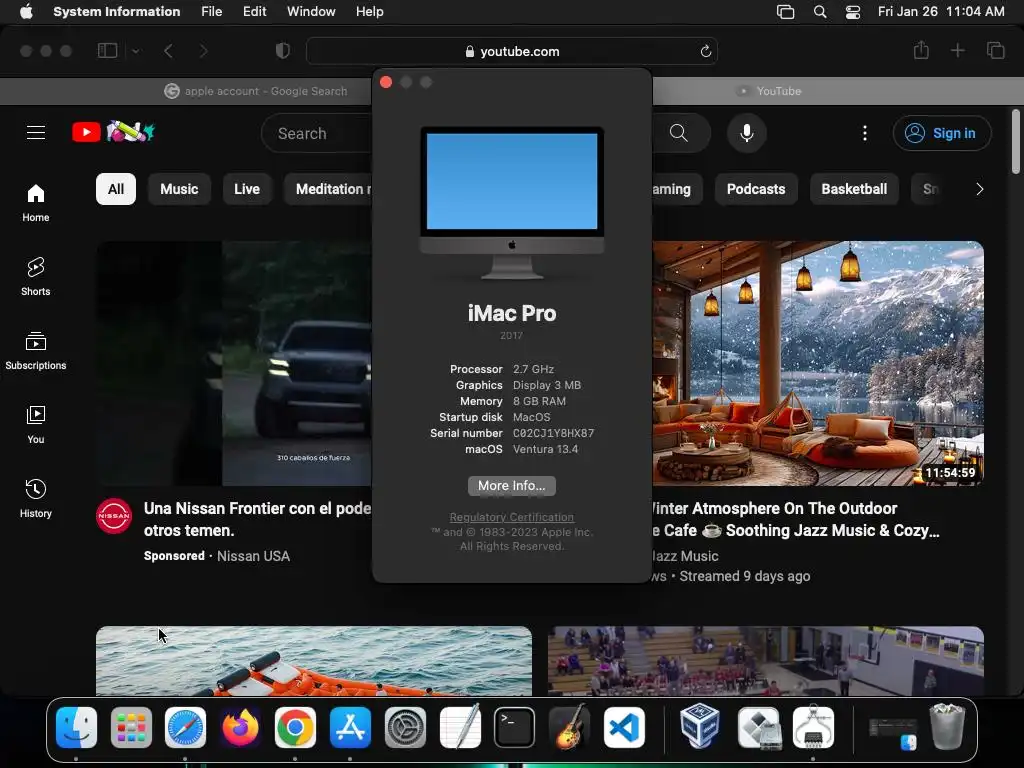
Task: Open basketball gym video thumbnail
Action: (x=765, y=661)
